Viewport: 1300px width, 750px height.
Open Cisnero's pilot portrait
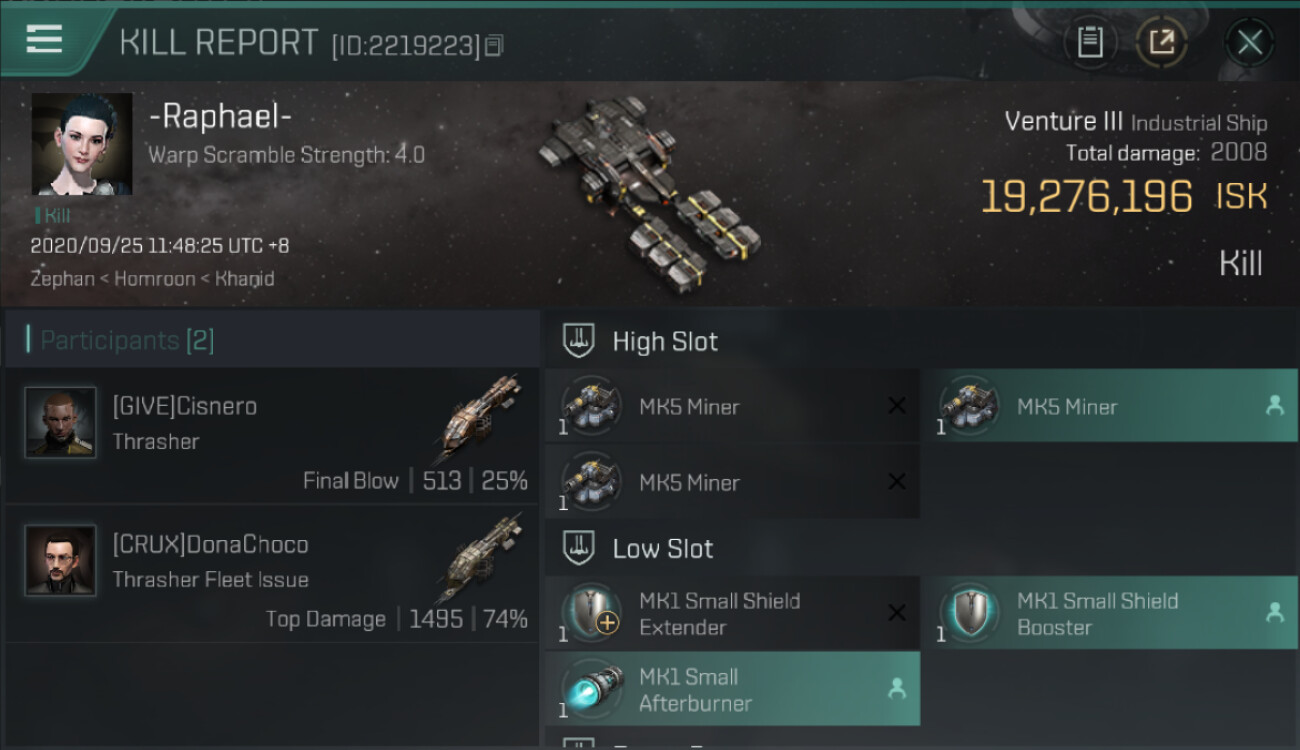(61, 422)
